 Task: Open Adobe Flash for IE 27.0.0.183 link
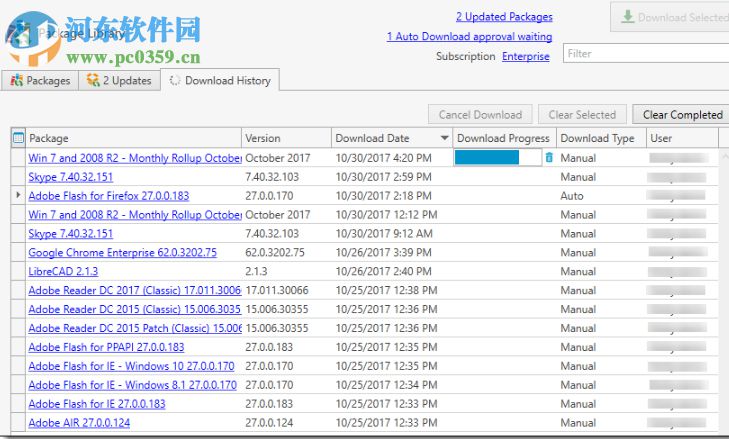point(97,404)
